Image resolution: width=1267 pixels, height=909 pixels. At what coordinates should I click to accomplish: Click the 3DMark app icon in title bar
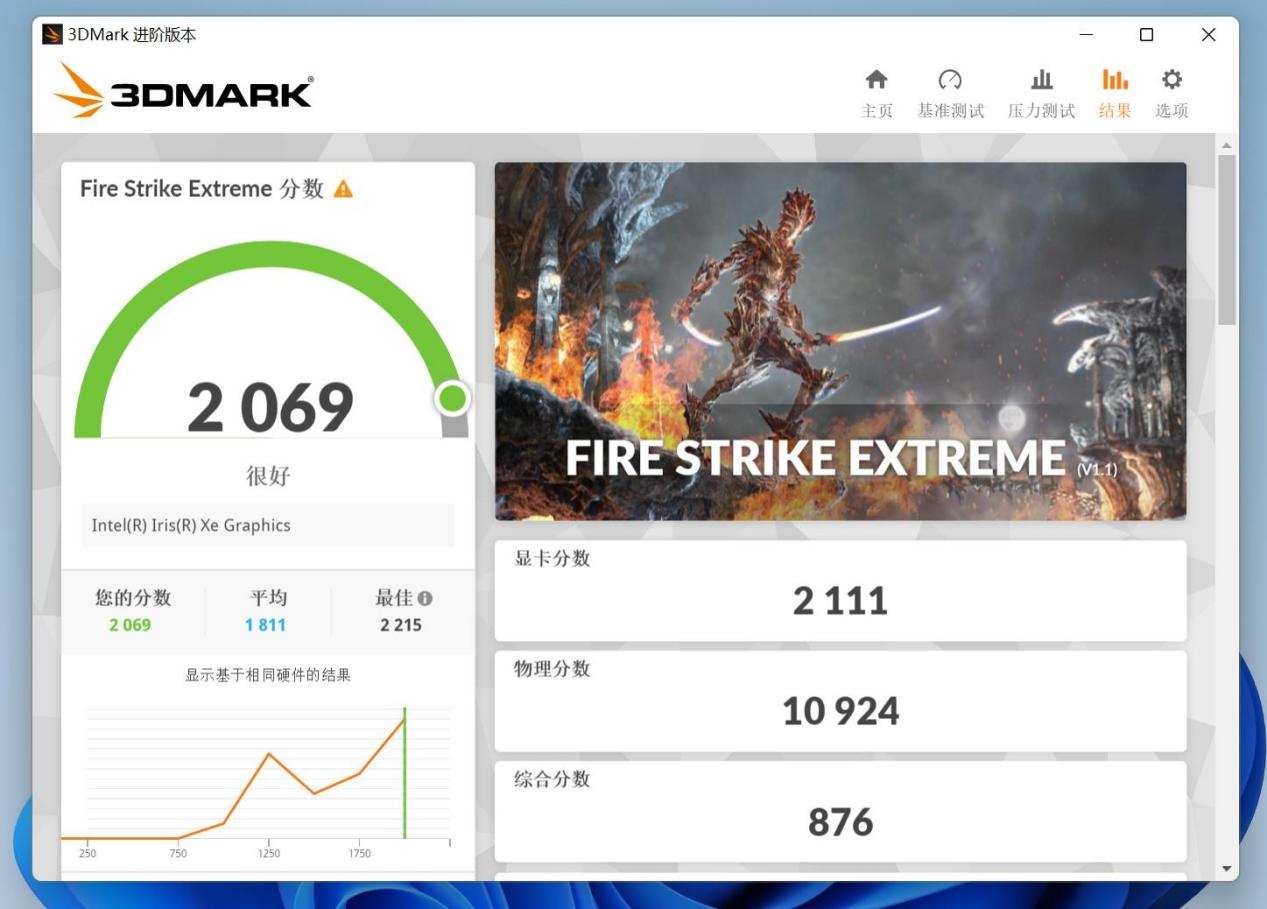click(52, 35)
